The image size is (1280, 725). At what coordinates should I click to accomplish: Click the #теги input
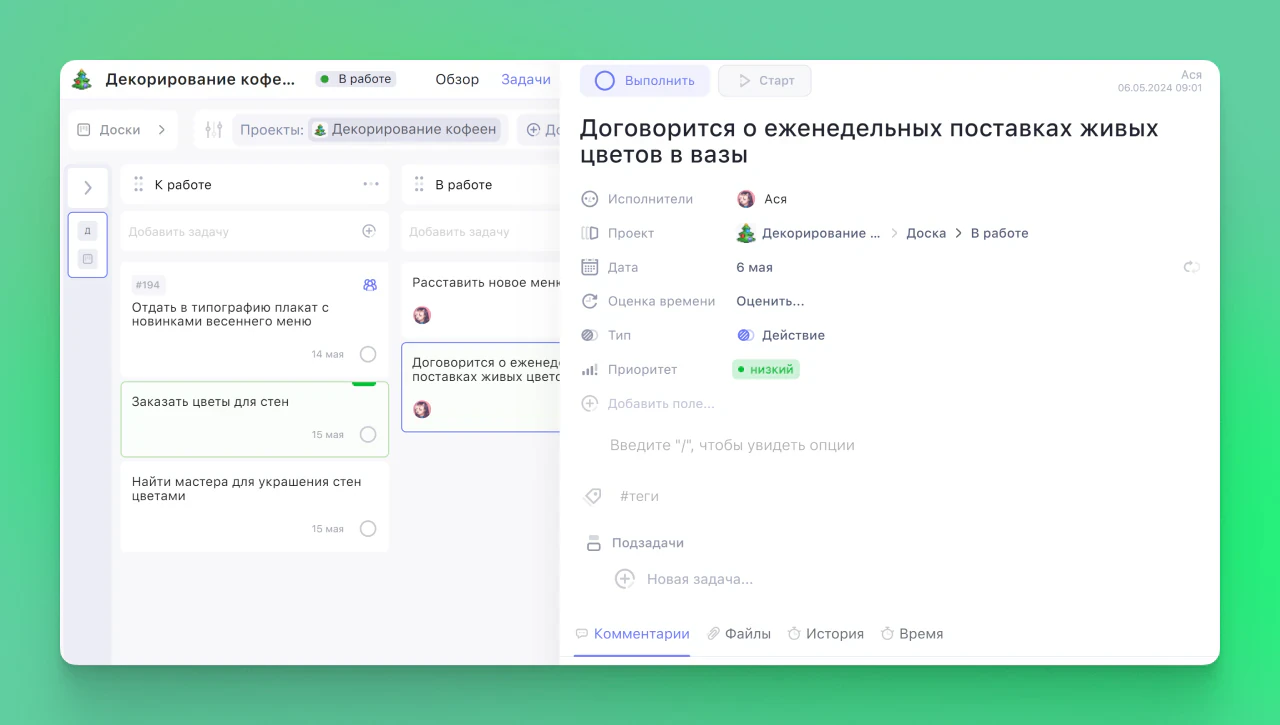[639, 496]
